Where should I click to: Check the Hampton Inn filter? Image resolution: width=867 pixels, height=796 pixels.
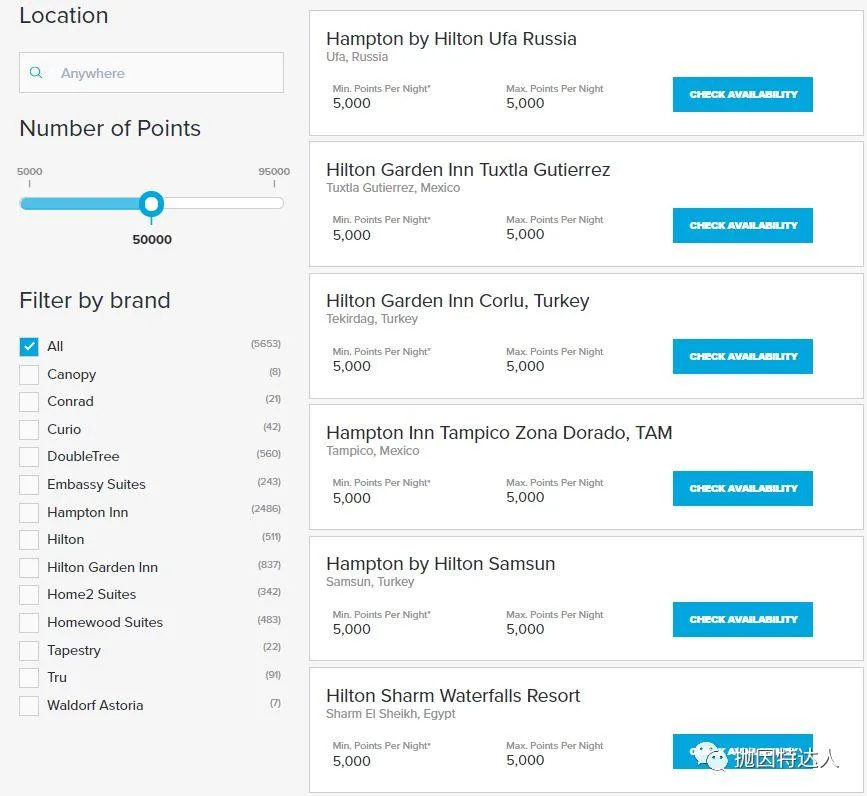(x=29, y=512)
